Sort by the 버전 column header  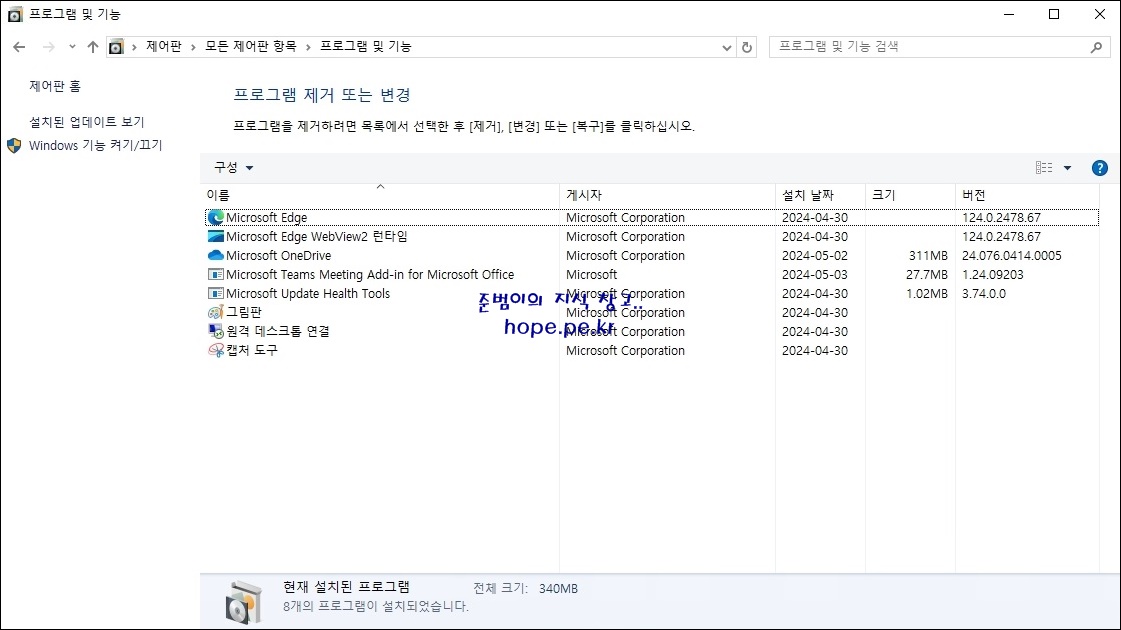click(1027, 195)
